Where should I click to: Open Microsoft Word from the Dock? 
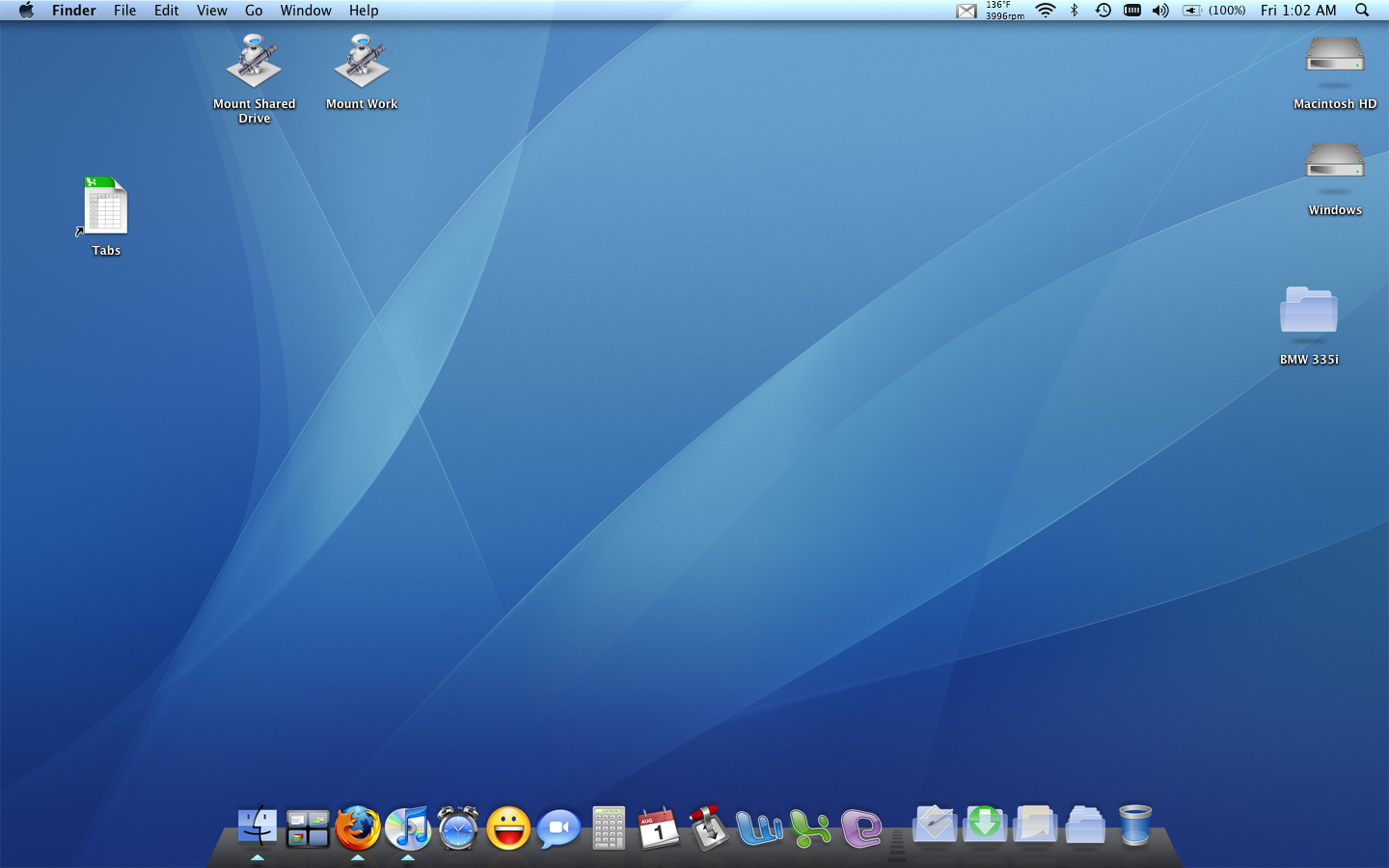point(761,827)
